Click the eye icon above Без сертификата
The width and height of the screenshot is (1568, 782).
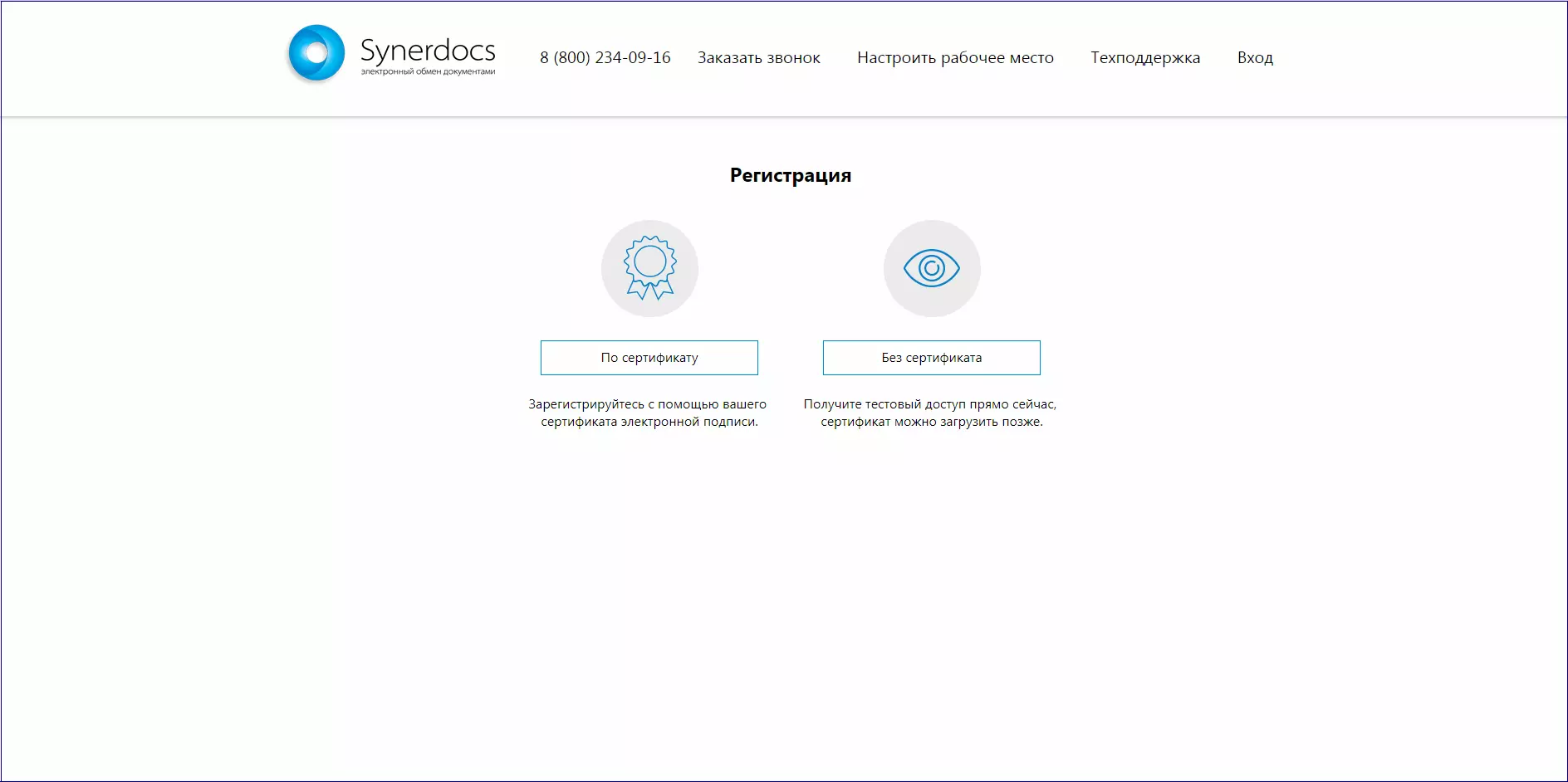932,268
